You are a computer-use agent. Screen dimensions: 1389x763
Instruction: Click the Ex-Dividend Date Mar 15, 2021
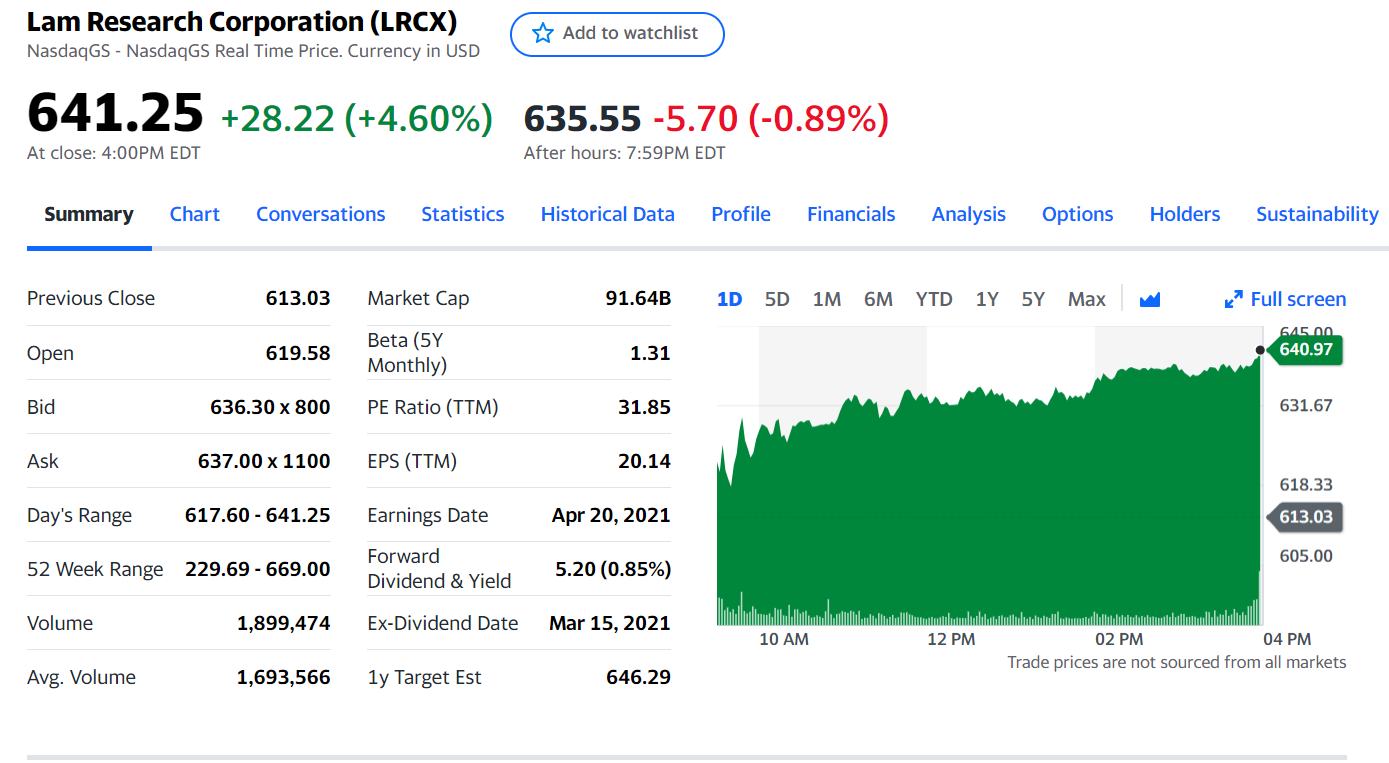[x=609, y=623]
